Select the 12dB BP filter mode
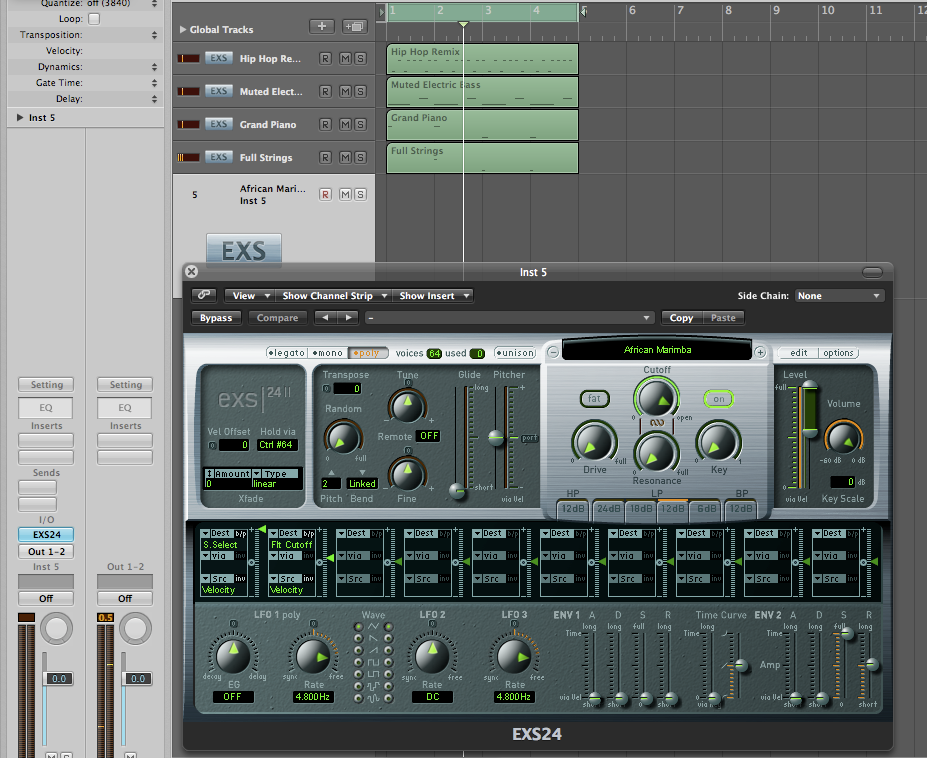Viewport: 927px width, 758px height. pos(741,508)
